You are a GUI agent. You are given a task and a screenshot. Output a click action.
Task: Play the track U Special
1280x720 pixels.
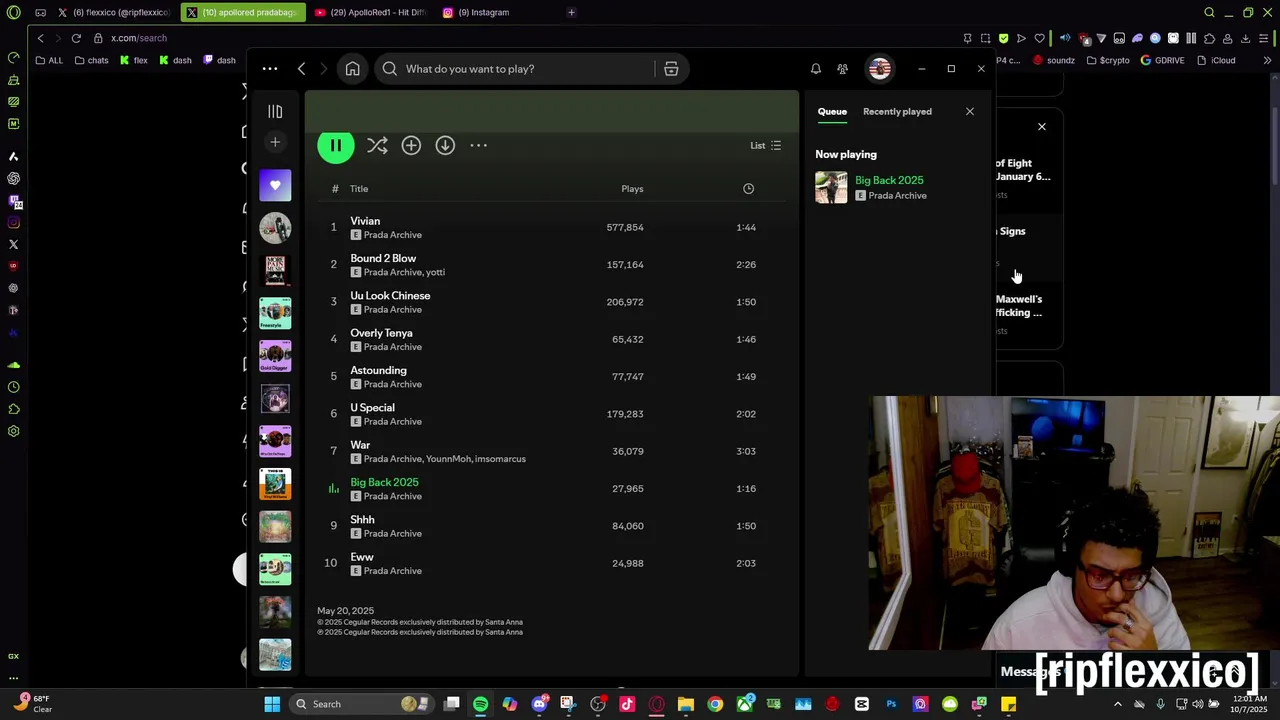(372, 407)
